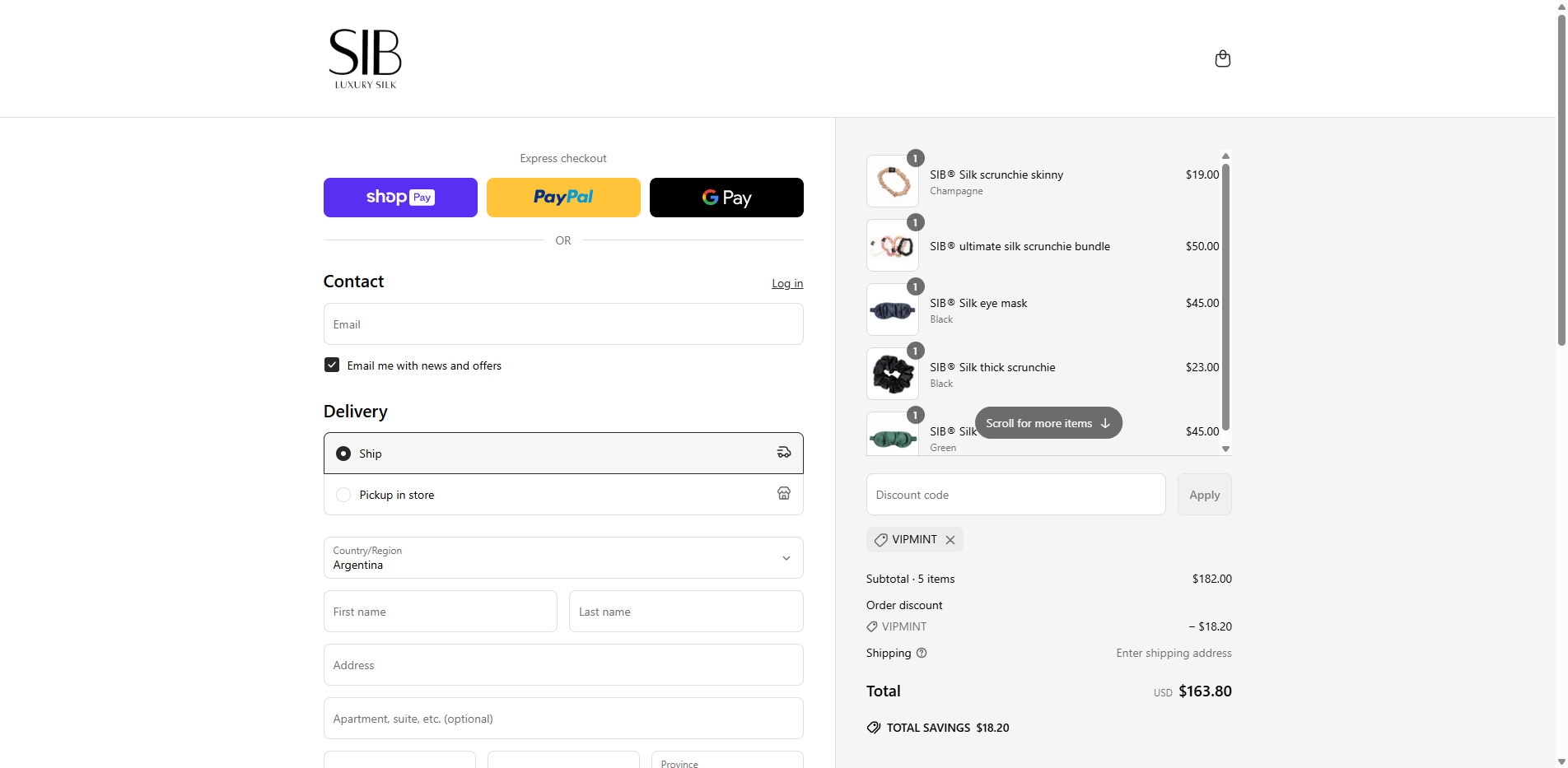Image resolution: width=1568 pixels, height=768 pixels.
Task: Click the order list scroll down arrow
Action: 1225,449
